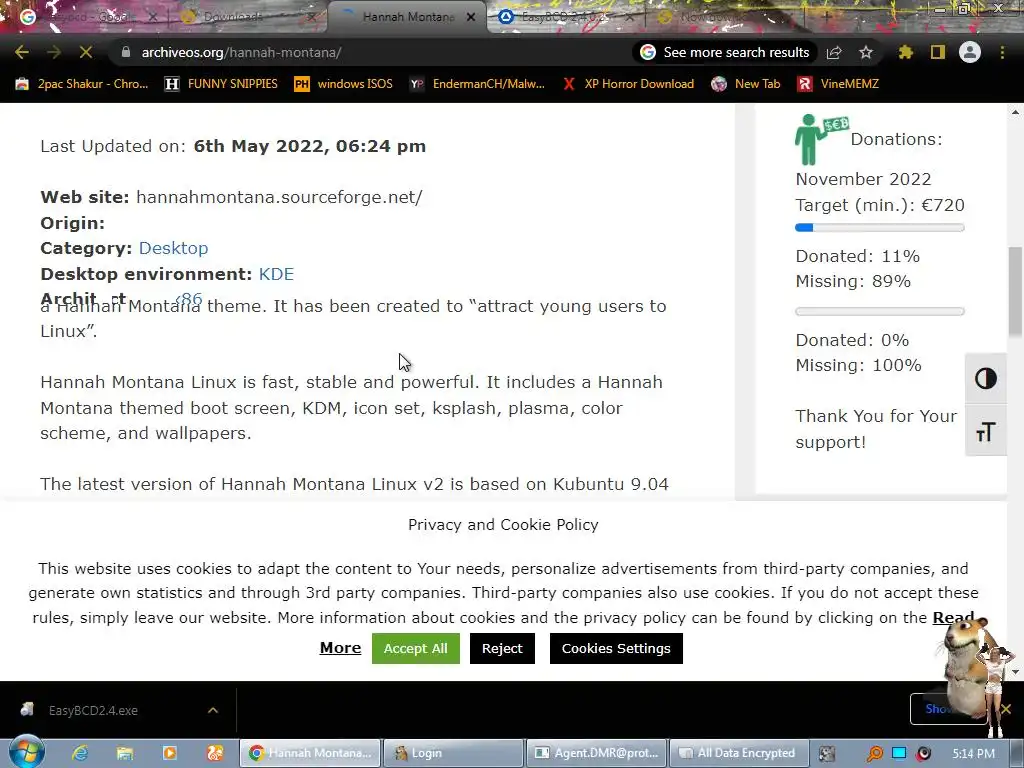Click the network tray icon beside All Data Encrypted
This screenshot has width=1024, height=768.
coord(827,754)
